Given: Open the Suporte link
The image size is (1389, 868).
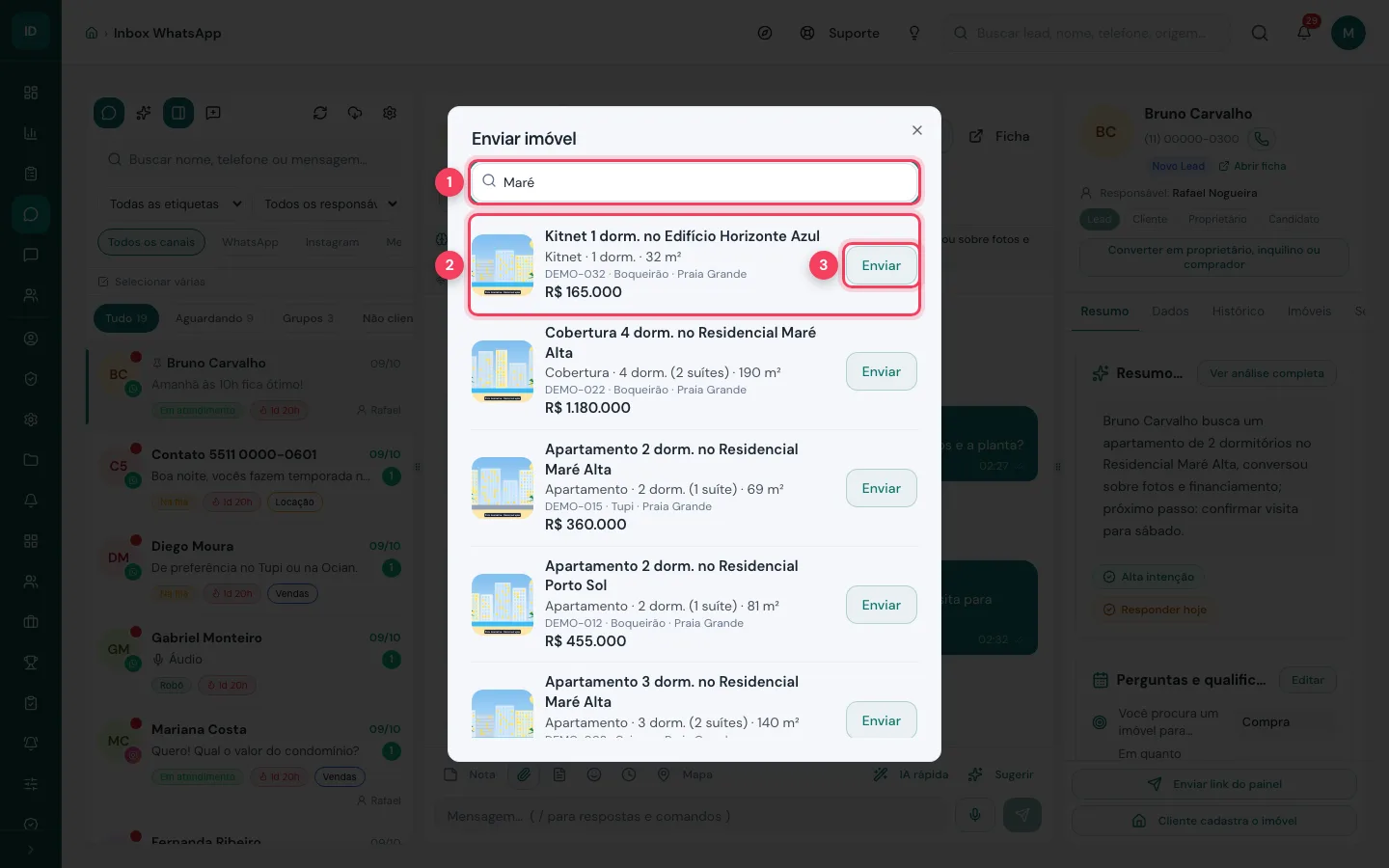Looking at the screenshot, I should click(840, 33).
